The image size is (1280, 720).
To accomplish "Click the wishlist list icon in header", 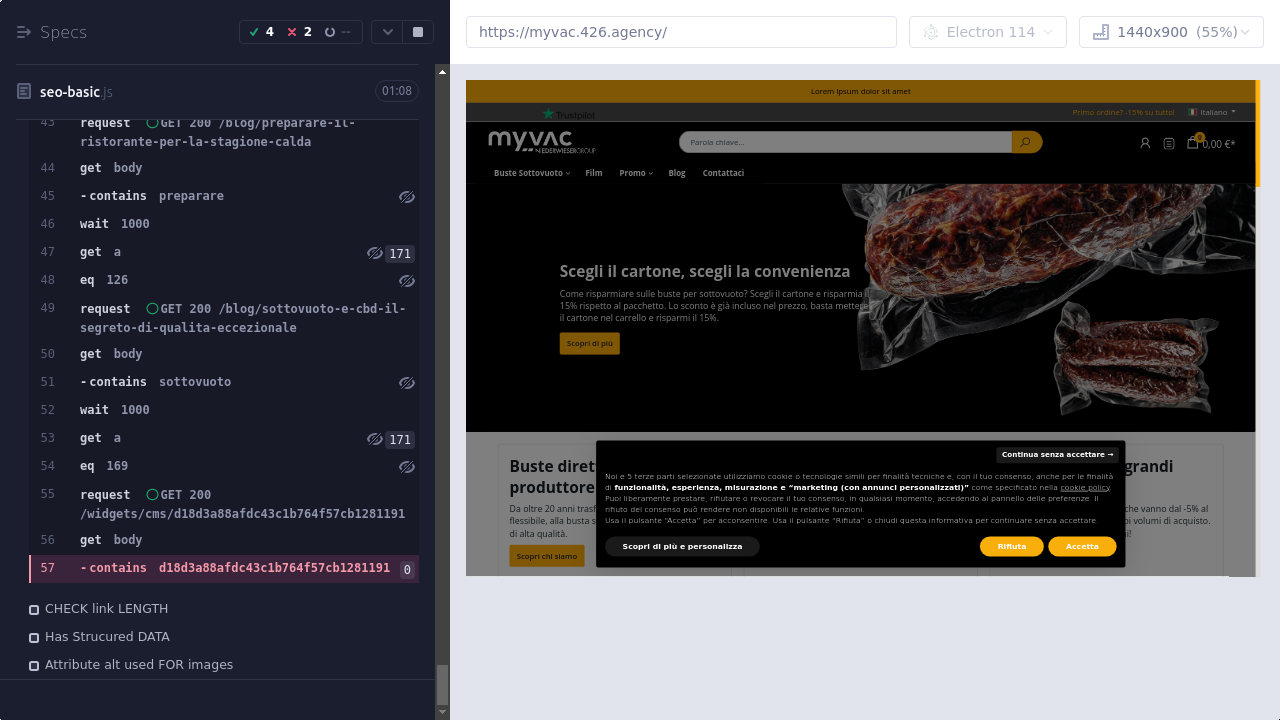I will (x=1169, y=143).
